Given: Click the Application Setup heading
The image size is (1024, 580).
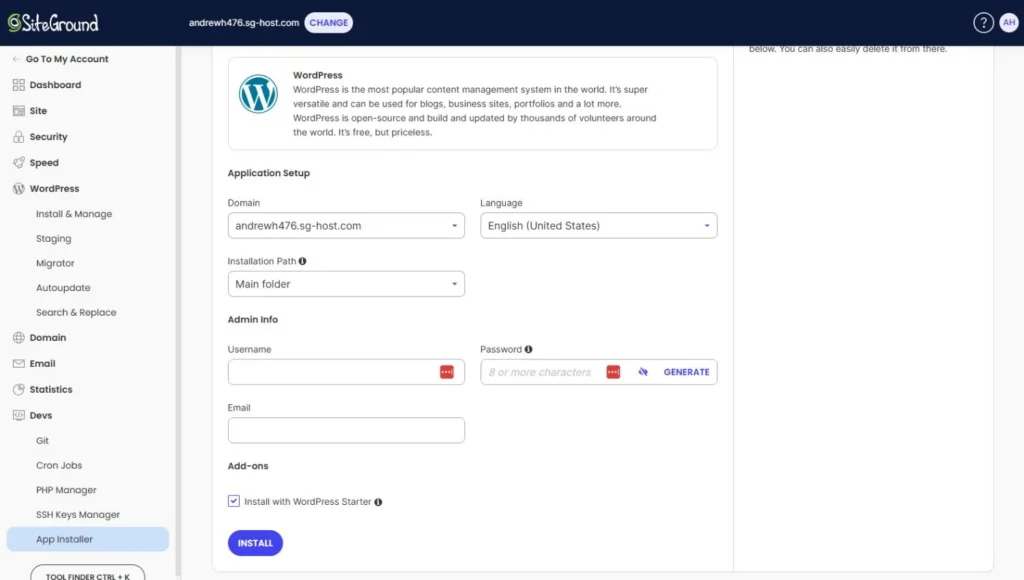Looking at the screenshot, I should click(x=268, y=173).
